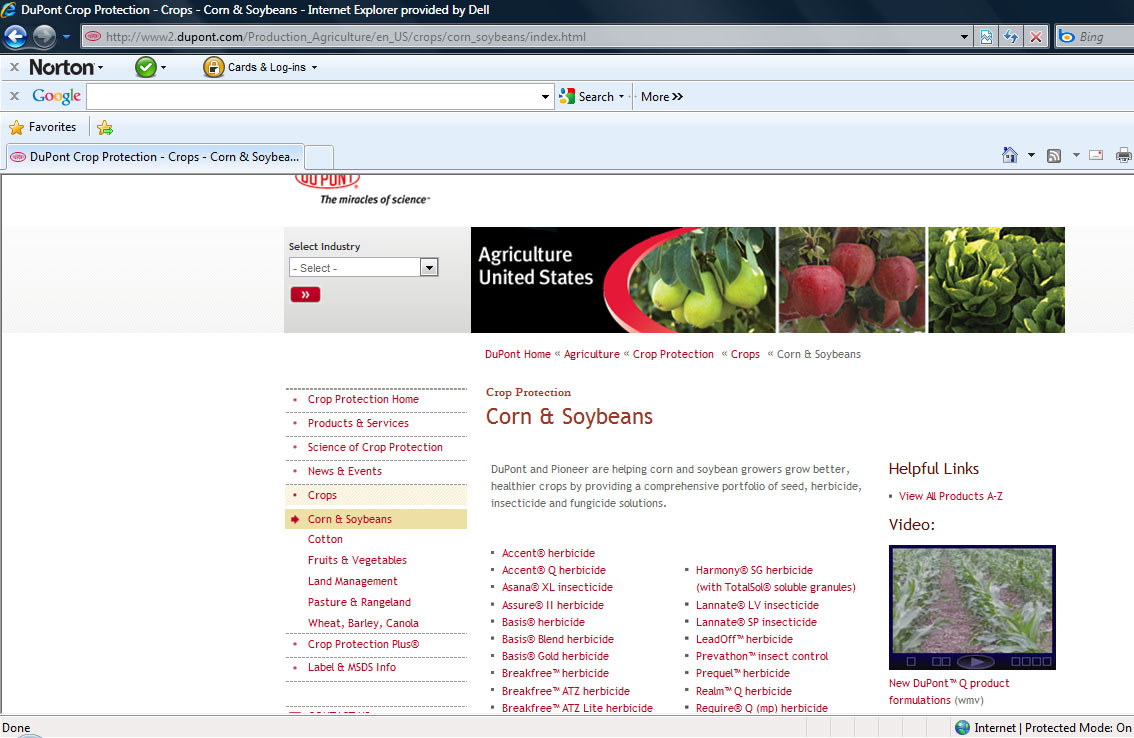This screenshot has height=738, width=1134.
Task: Open Fruits & Vegetables link
Action: (357, 560)
